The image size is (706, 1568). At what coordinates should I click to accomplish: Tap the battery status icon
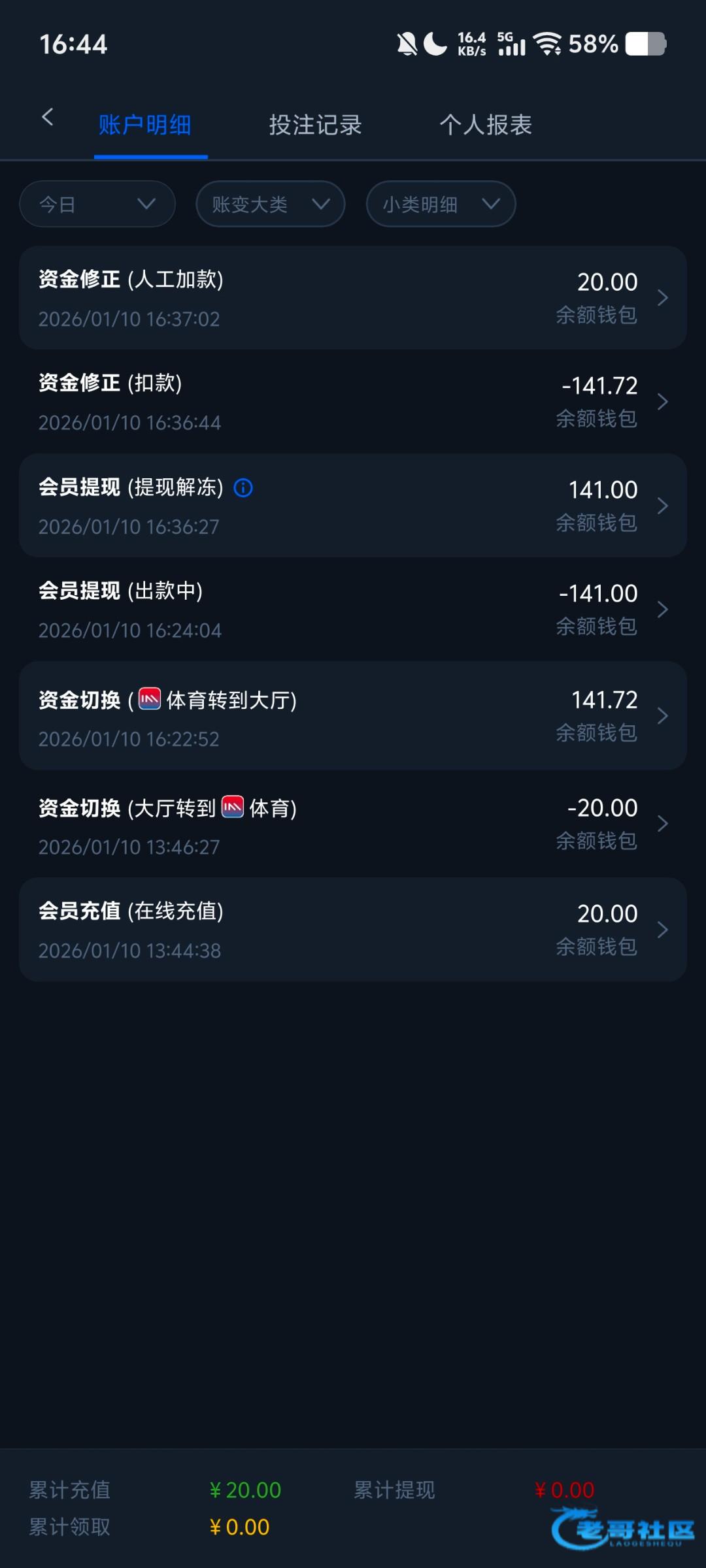tap(645, 44)
